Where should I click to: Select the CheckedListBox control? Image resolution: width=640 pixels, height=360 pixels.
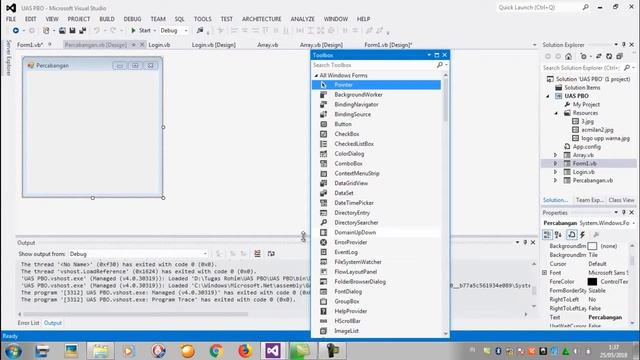click(x=376, y=144)
